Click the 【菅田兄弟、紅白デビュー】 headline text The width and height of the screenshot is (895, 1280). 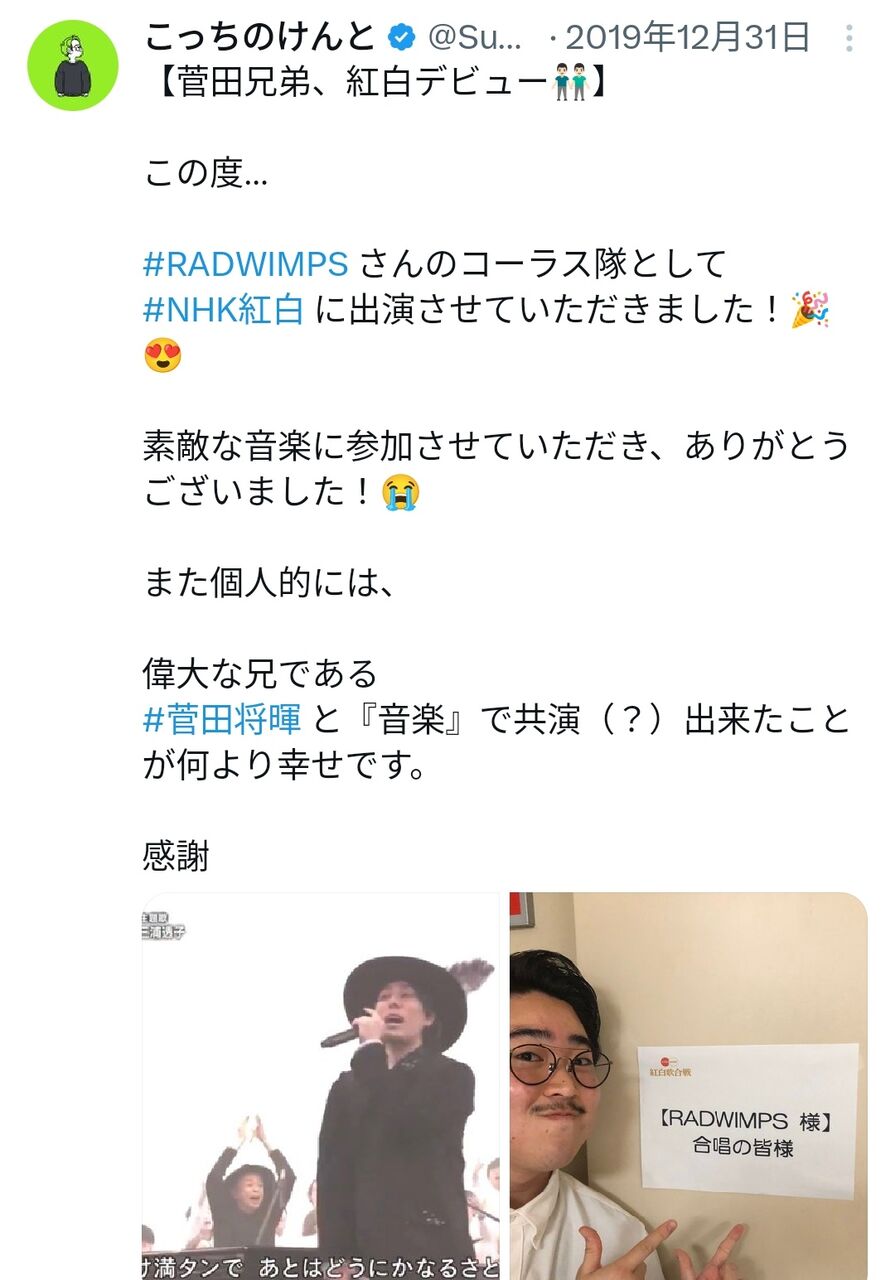[x=375, y=84]
